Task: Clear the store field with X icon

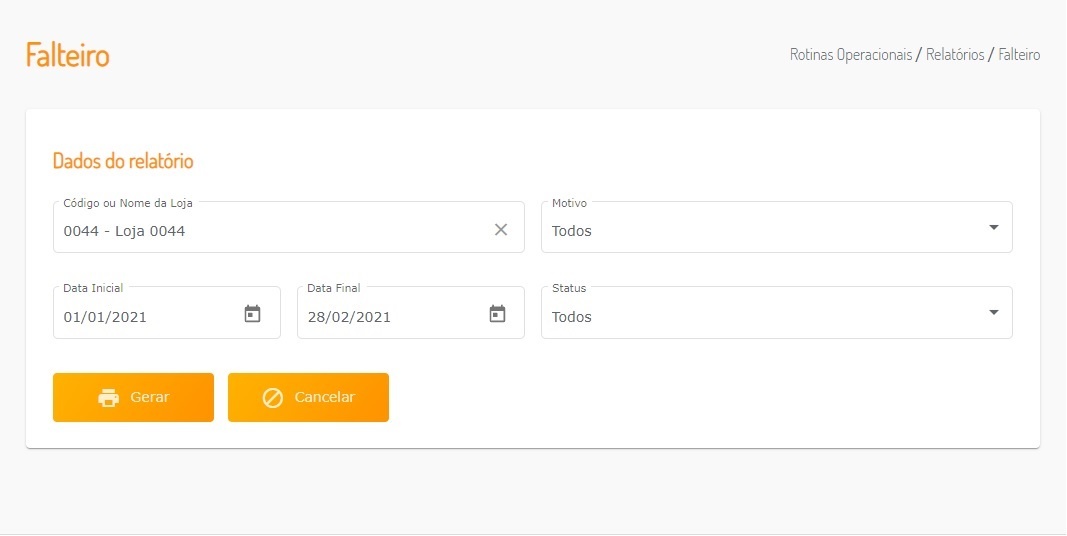Action: (501, 230)
